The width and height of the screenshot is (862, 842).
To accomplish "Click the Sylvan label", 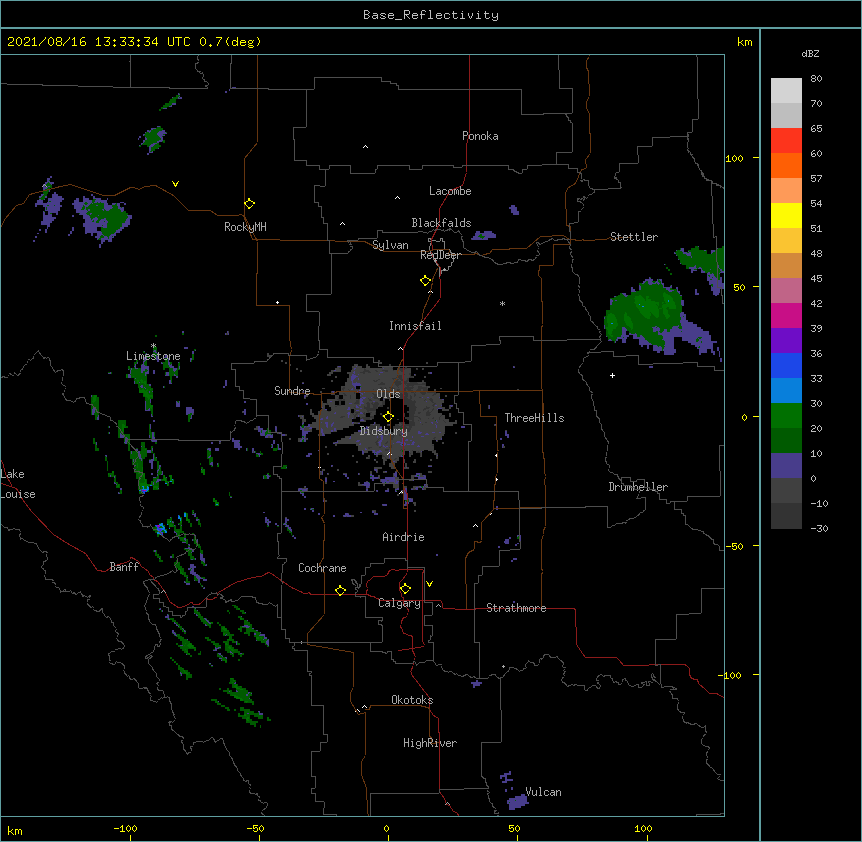I will click(x=390, y=245).
